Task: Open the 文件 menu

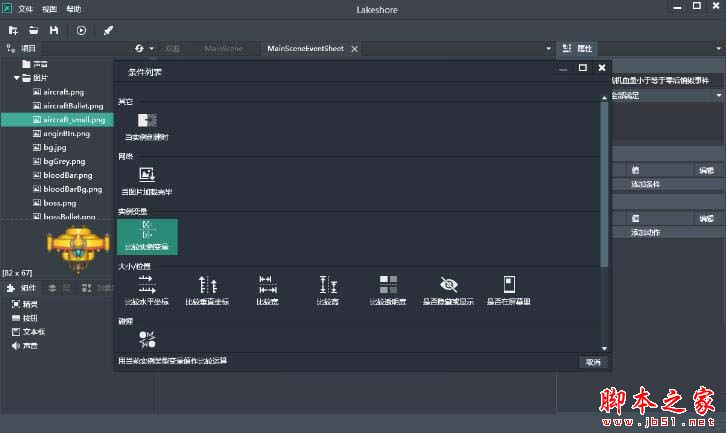Action: click(x=25, y=9)
